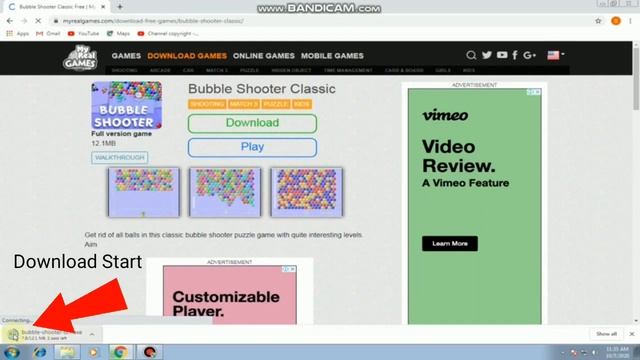Open the Gmail bookmark
This screenshot has width=640, height=360.
pos(48,33)
